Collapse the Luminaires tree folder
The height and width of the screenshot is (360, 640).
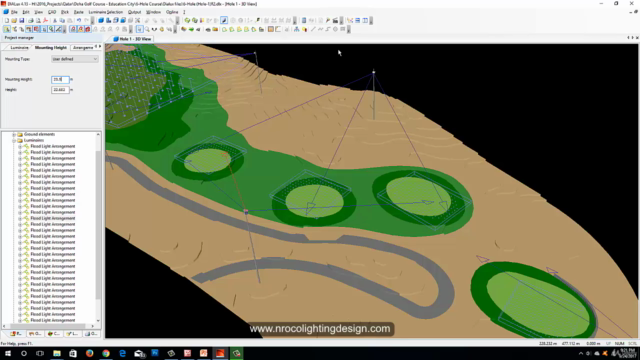coord(14,140)
